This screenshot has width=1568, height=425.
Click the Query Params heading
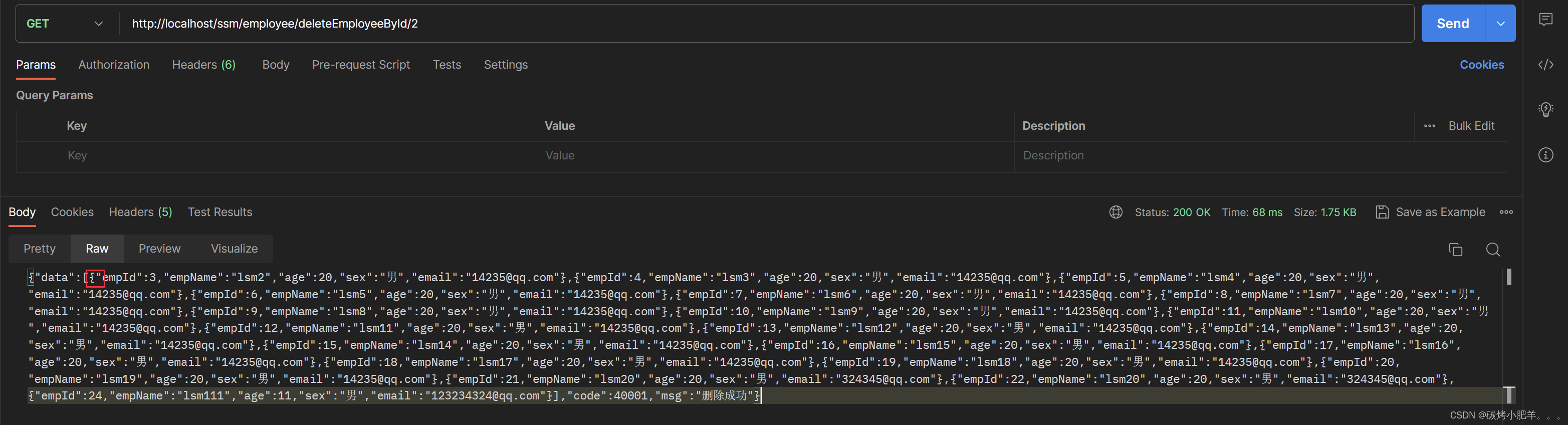click(x=54, y=96)
